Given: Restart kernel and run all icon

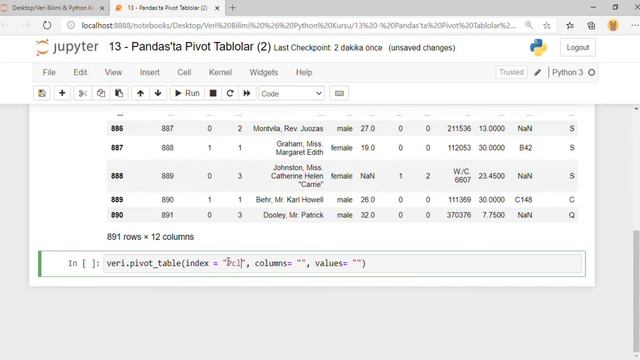Looking at the screenshot, I should coord(247,93).
